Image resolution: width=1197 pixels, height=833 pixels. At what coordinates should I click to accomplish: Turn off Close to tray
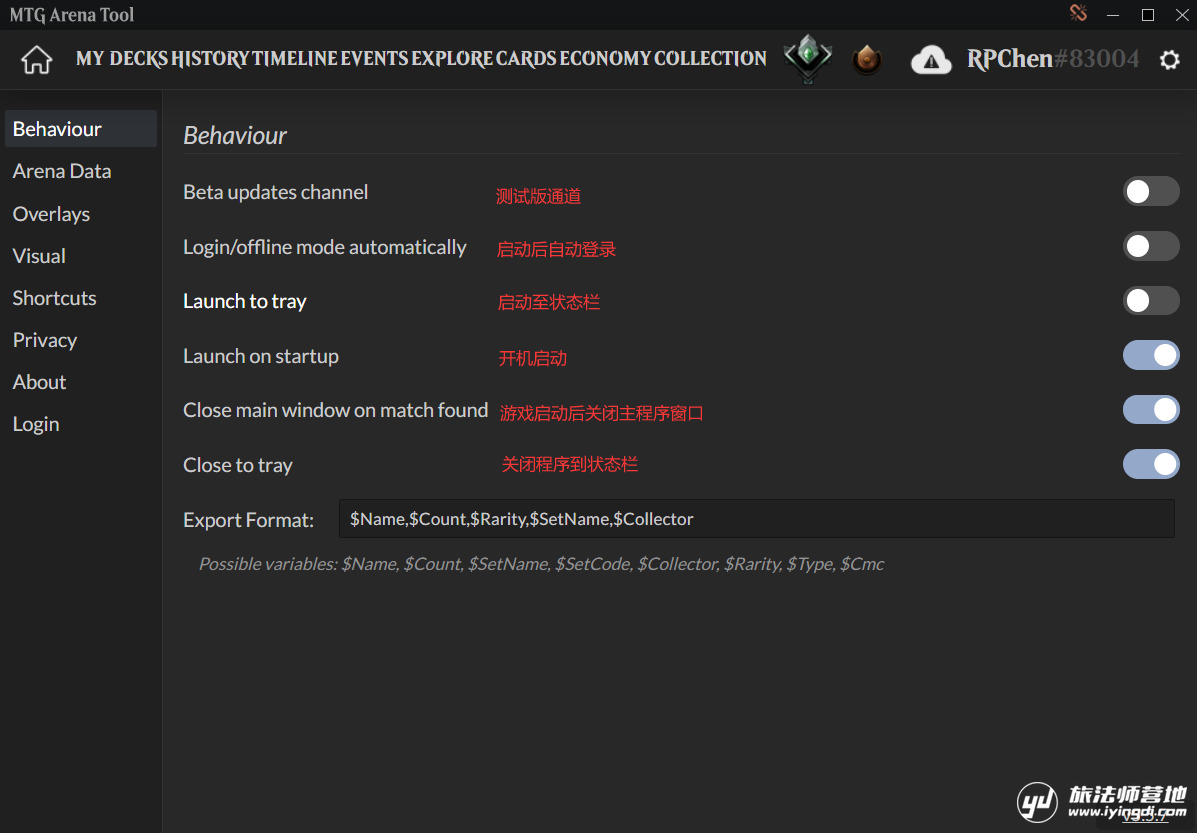(x=1150, y=464)
